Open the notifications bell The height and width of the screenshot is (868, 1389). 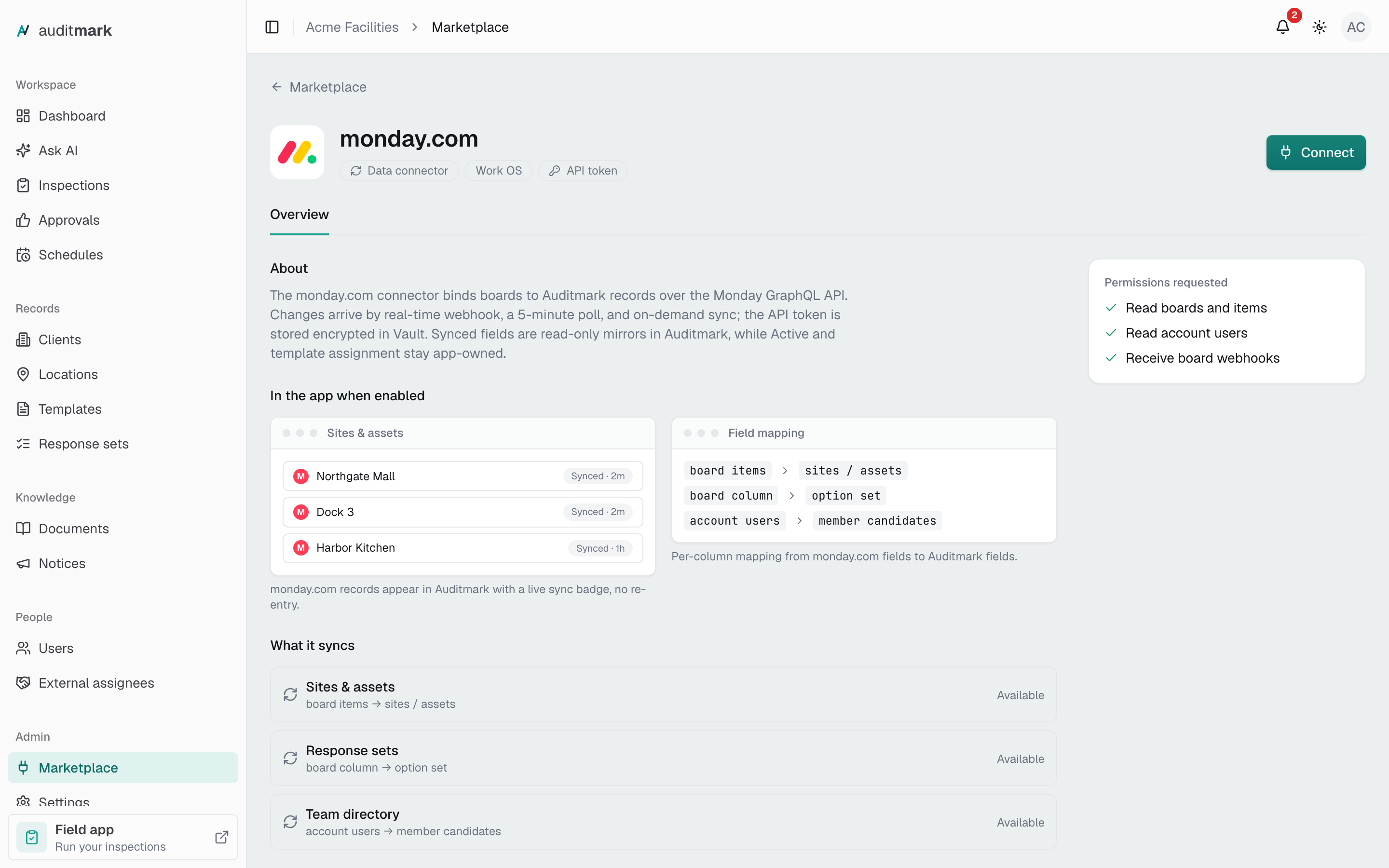1283,27
